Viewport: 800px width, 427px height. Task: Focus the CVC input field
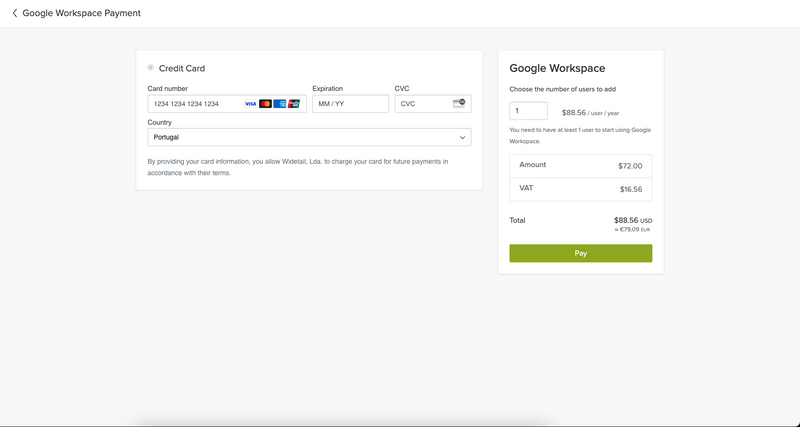click(433, 104)
